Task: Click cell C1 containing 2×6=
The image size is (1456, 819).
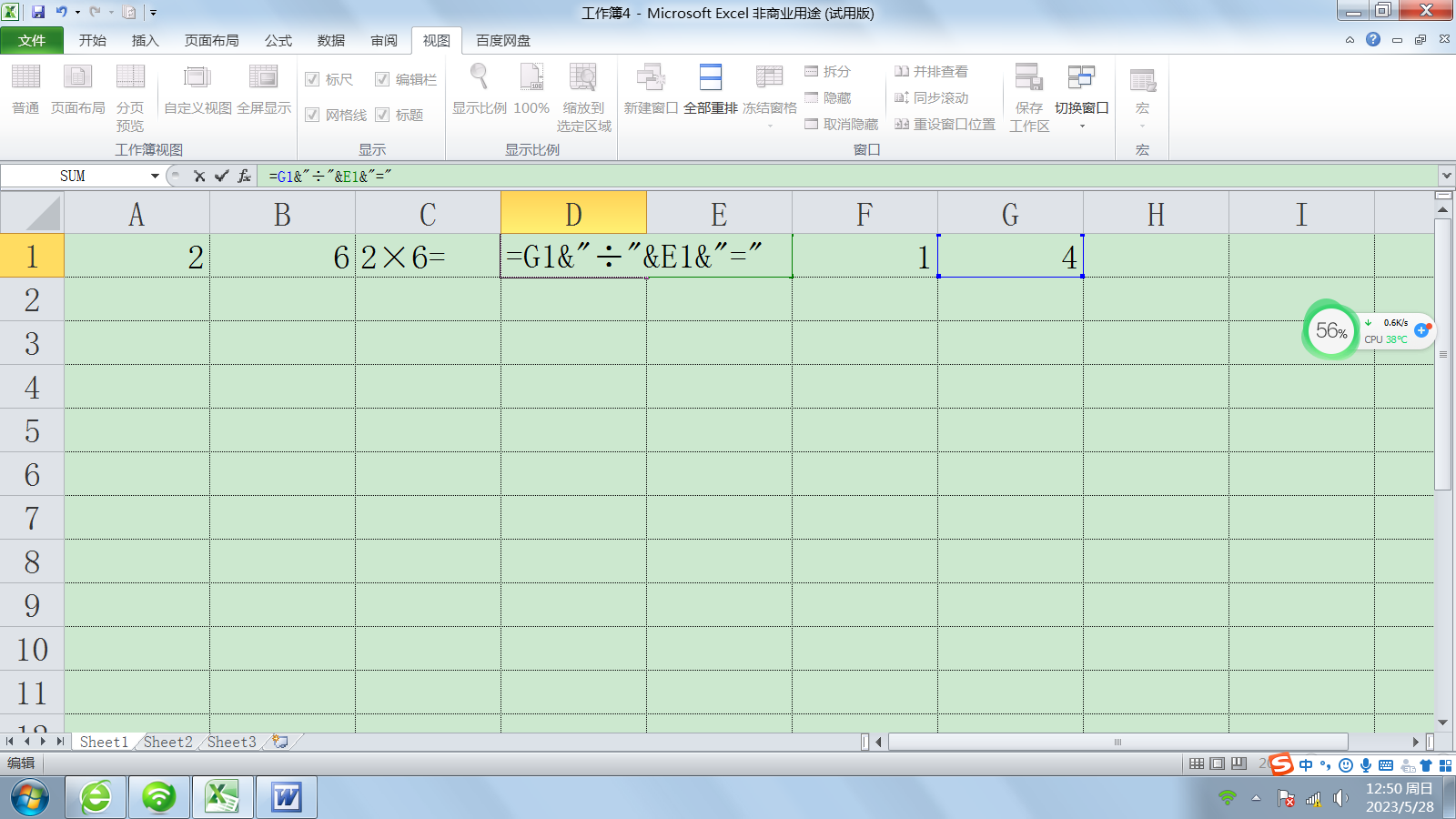Action: click(428, 257)
